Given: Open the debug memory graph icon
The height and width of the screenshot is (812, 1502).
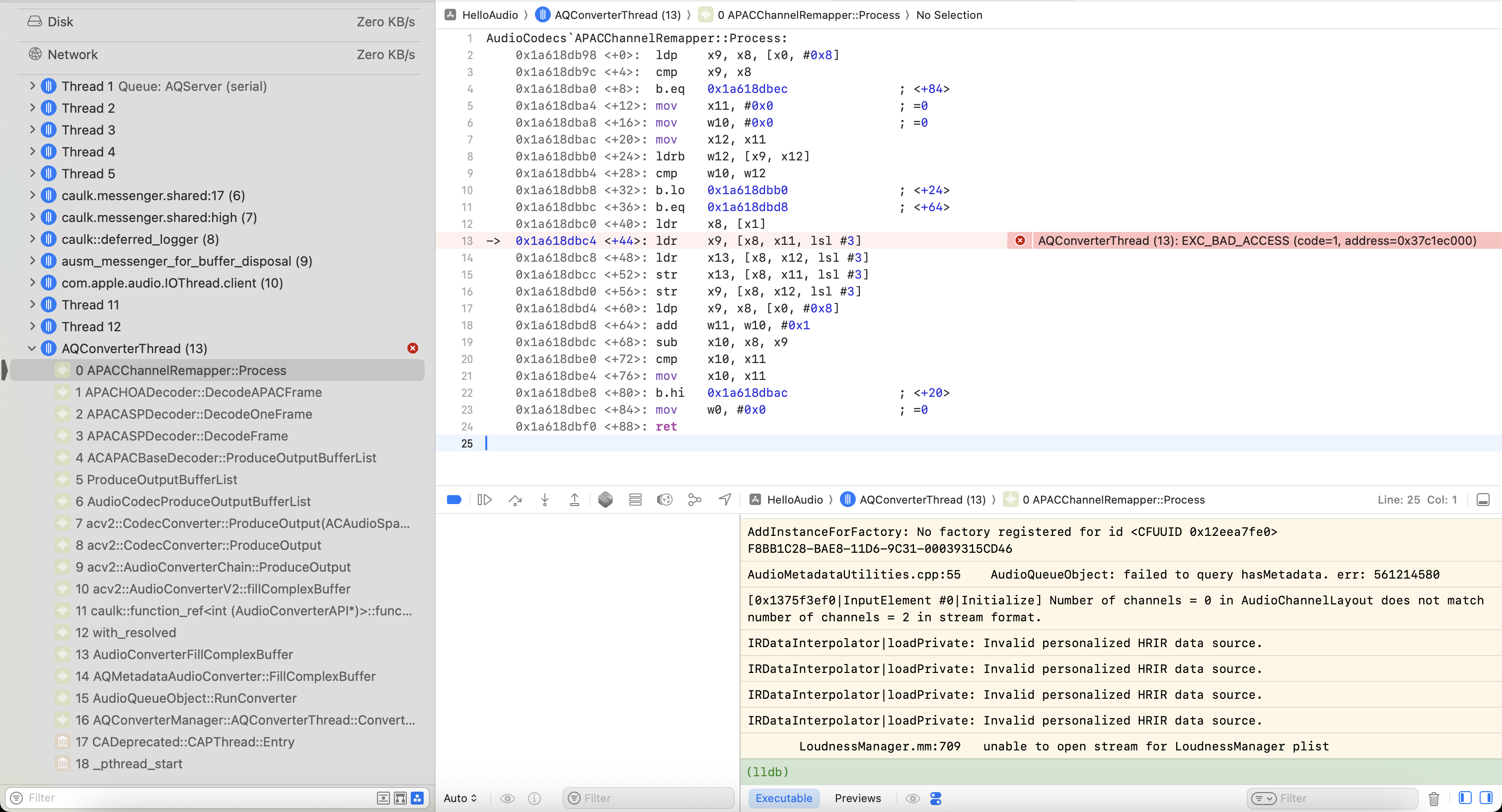Looking at the screenshot, I should (x=694, y=500).
